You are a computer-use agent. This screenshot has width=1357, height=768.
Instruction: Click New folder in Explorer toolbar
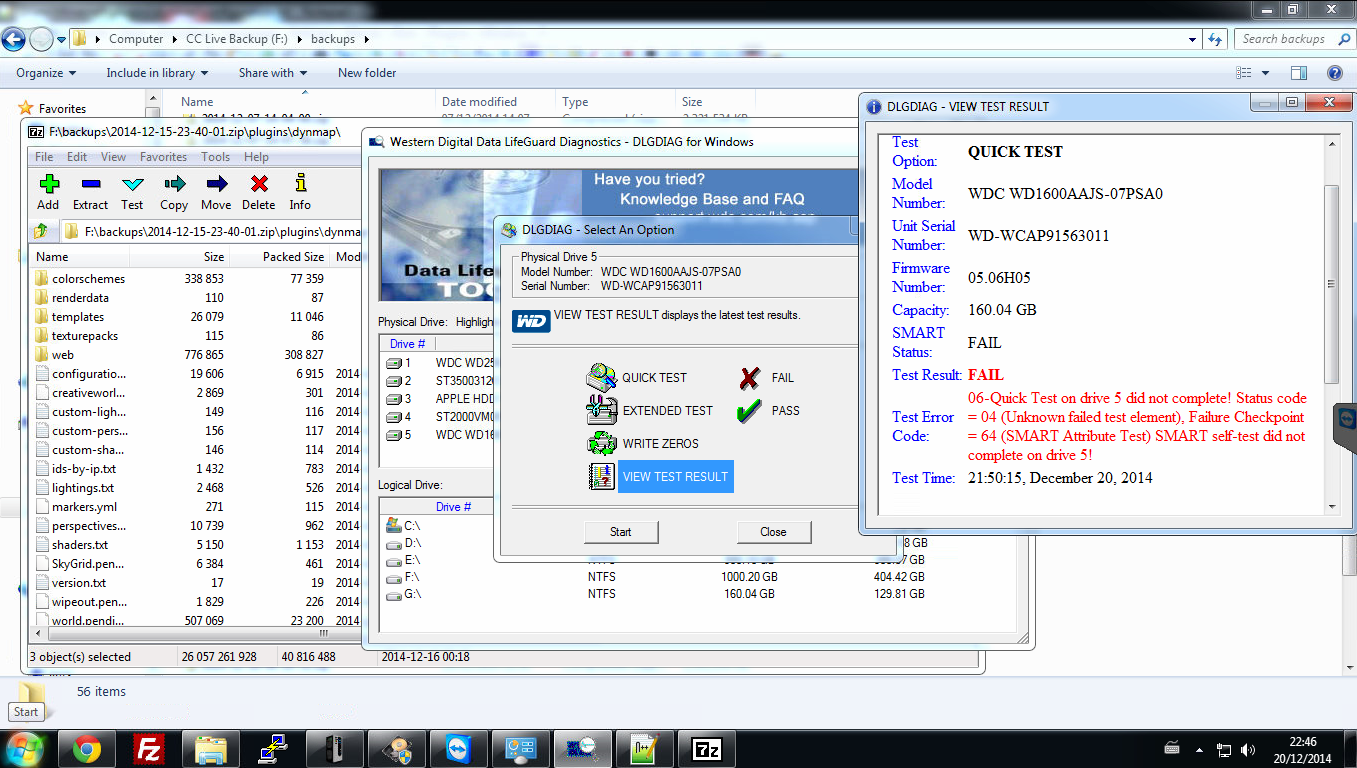click(x=367, y=73)
